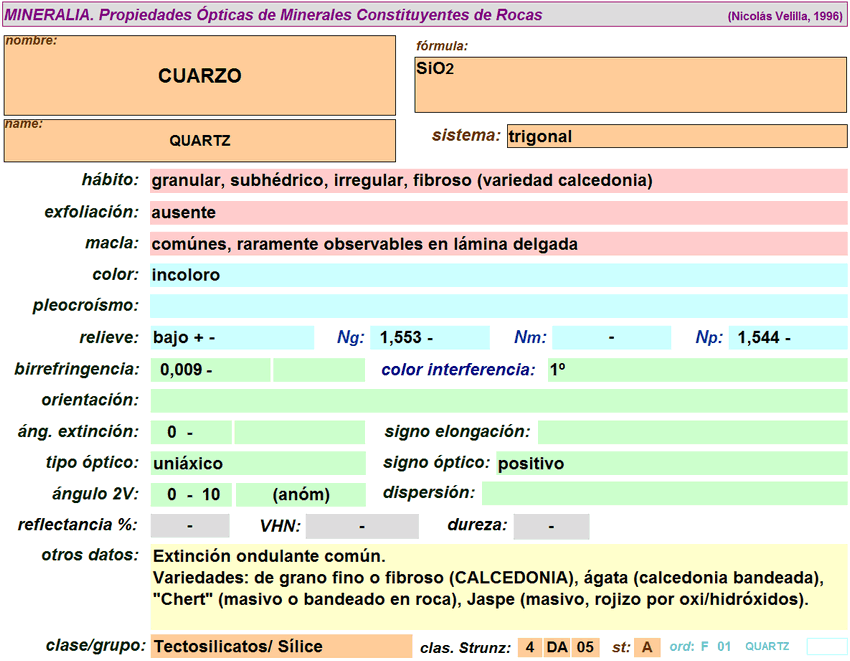Click the otros datos notes text area
The height and width of the screenshot is (661, 850).
[498, 586]
